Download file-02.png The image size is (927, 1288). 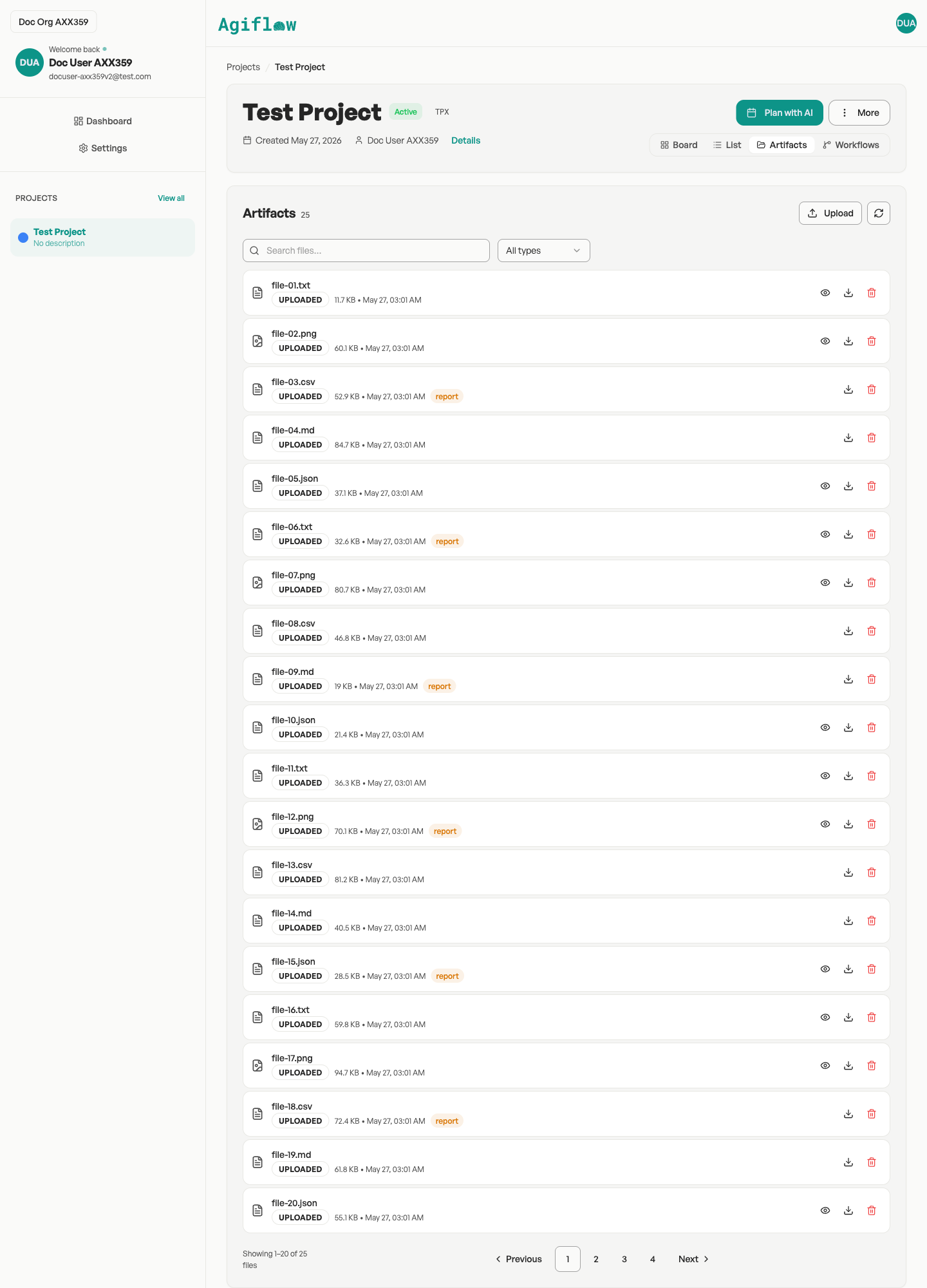coord(848,341)
